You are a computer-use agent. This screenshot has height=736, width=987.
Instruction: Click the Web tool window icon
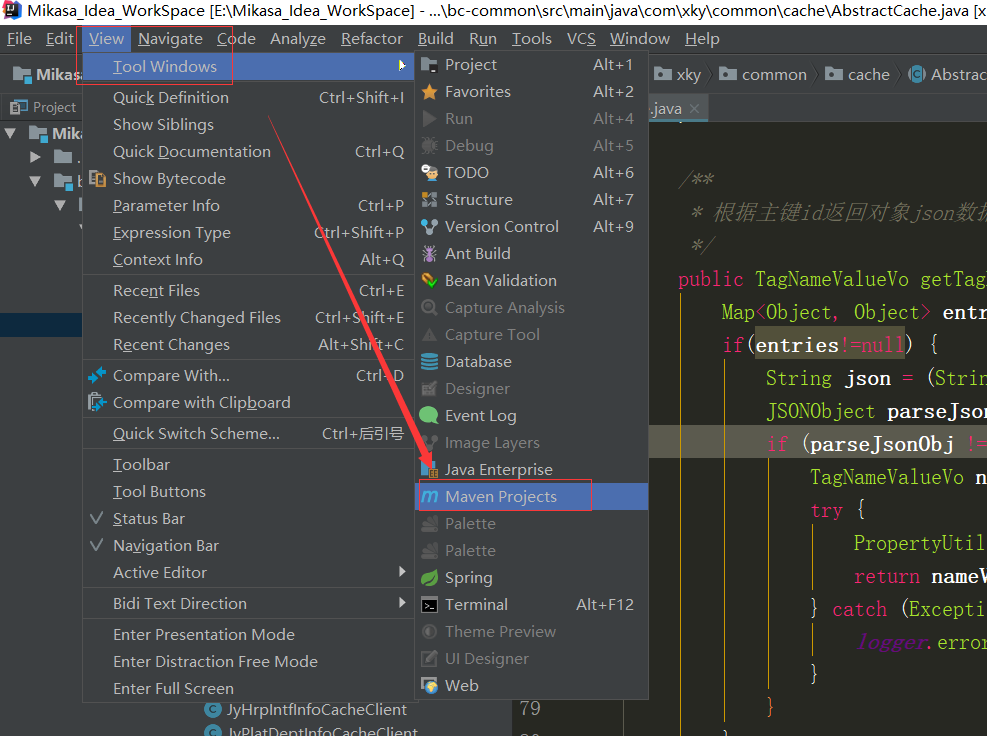[429, 686]
